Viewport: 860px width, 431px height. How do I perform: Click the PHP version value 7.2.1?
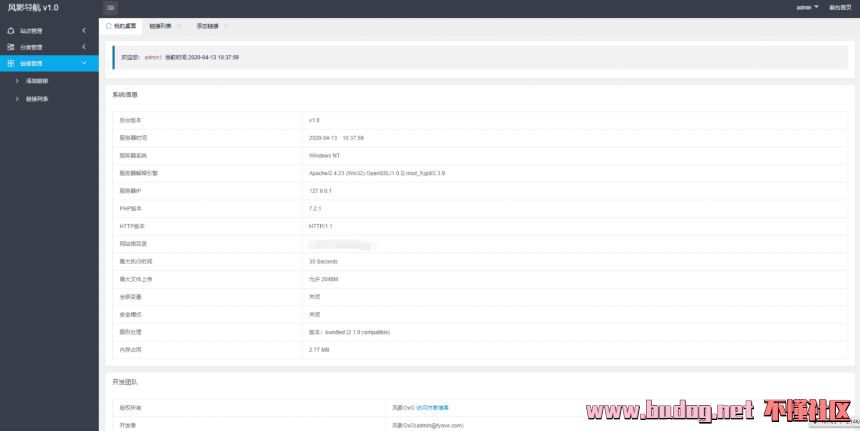click(x=315, y=208)
